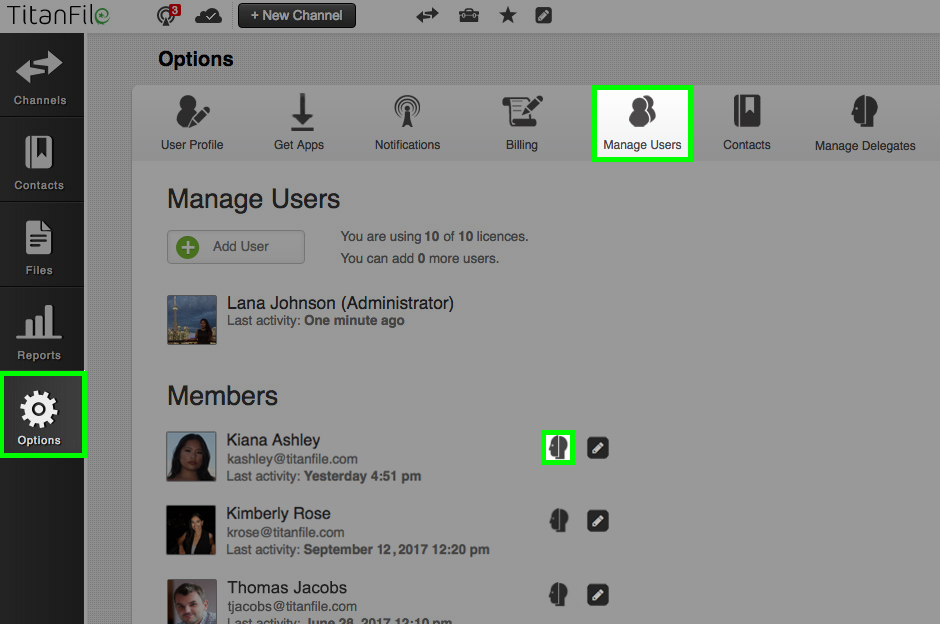Click the cloud sync checkmark icon
The width and height of the screenshot is (940, 624).
208,15
